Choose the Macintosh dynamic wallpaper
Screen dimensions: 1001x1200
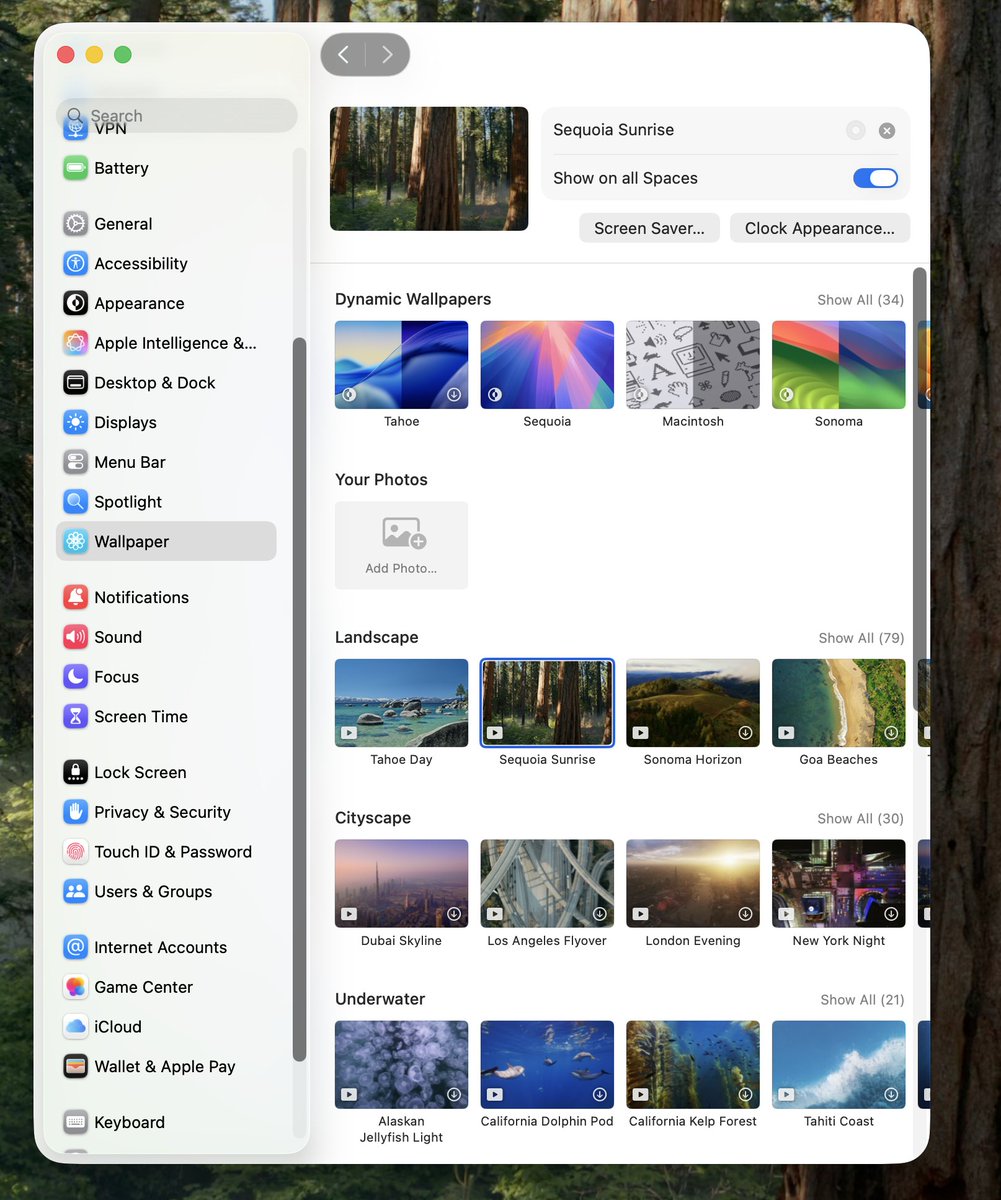[693, 365]
